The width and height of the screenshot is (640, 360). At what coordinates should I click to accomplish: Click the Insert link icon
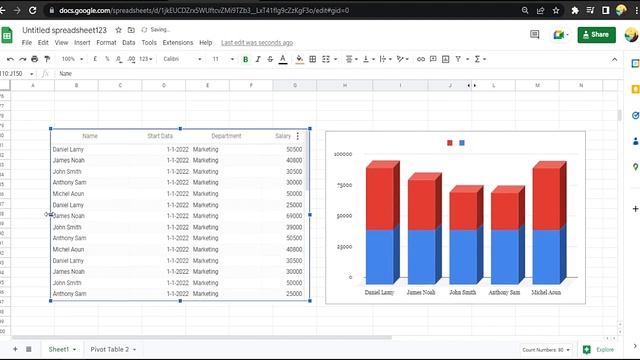[x=420, y=59]
